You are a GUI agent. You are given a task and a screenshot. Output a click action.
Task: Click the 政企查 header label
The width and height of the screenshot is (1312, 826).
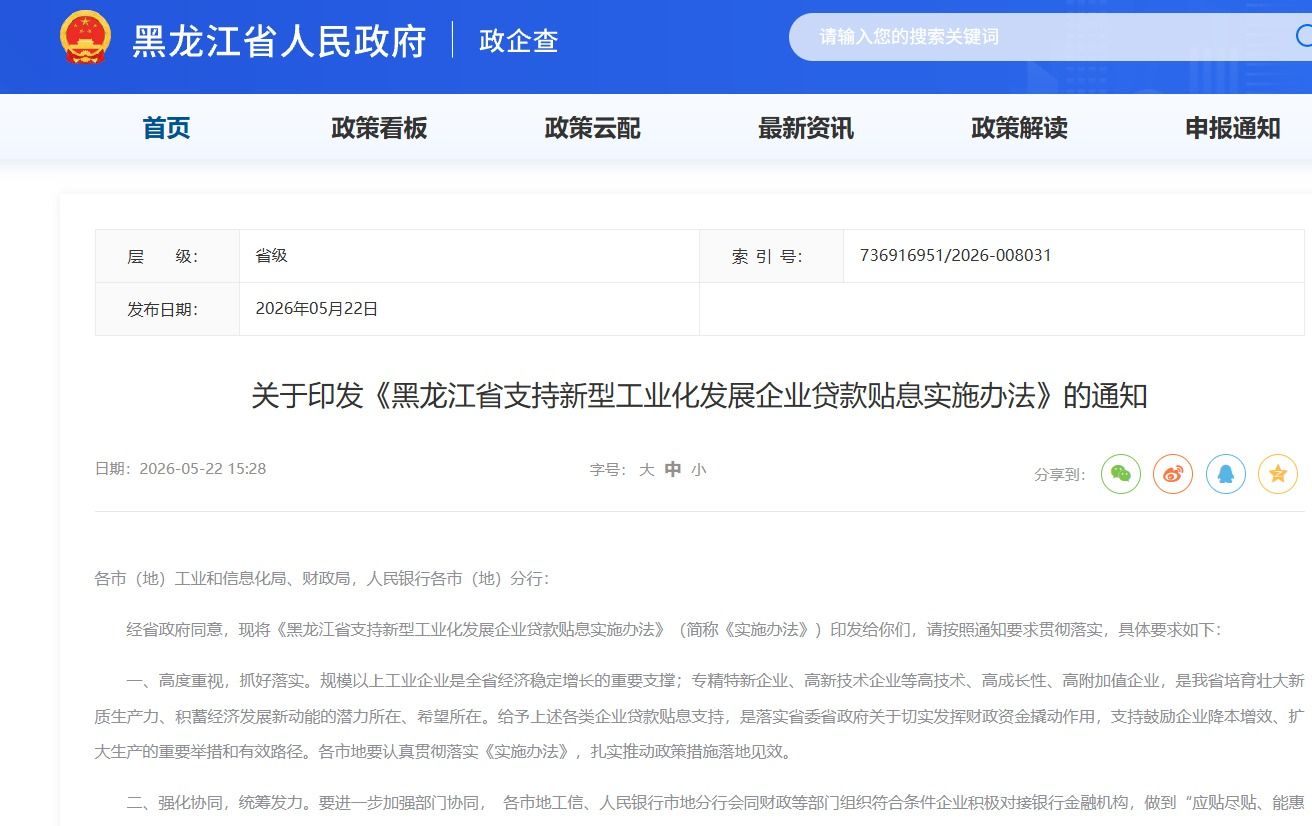[519, 41]
